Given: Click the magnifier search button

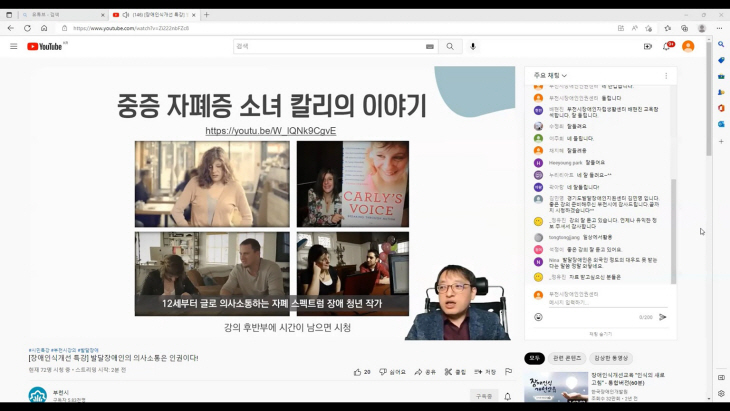Looking at the screenshot, I should click(450, 47).
